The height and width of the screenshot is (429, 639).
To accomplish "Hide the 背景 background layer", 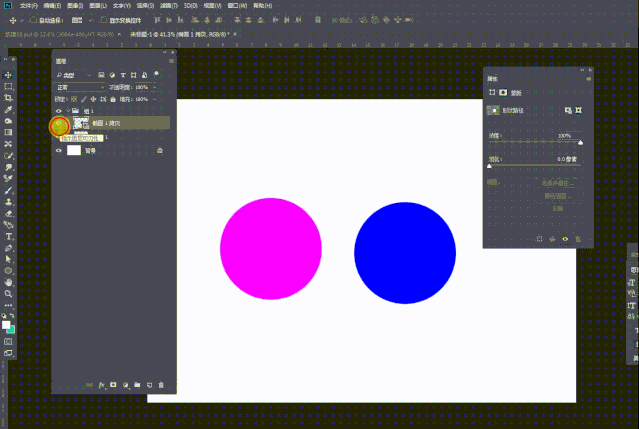I will click(x=59, y=150).
